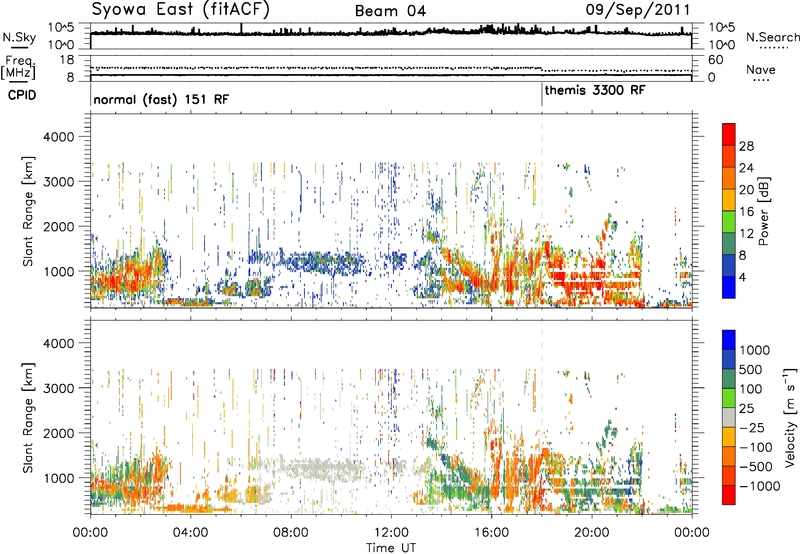Image resolution: width=800 pixels, height=554 pixels.
Task: Click the '4000' tick on power panel
Action: [x=58, y=137]
